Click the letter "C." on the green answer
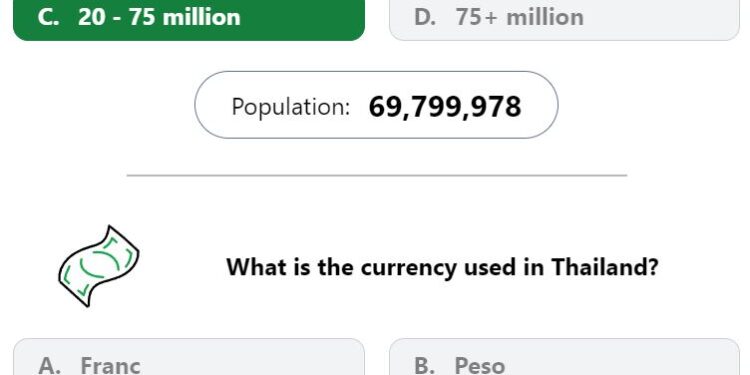The width and height of the screenshot is (750, 375). pyautogui.click(x=49, y=18)
